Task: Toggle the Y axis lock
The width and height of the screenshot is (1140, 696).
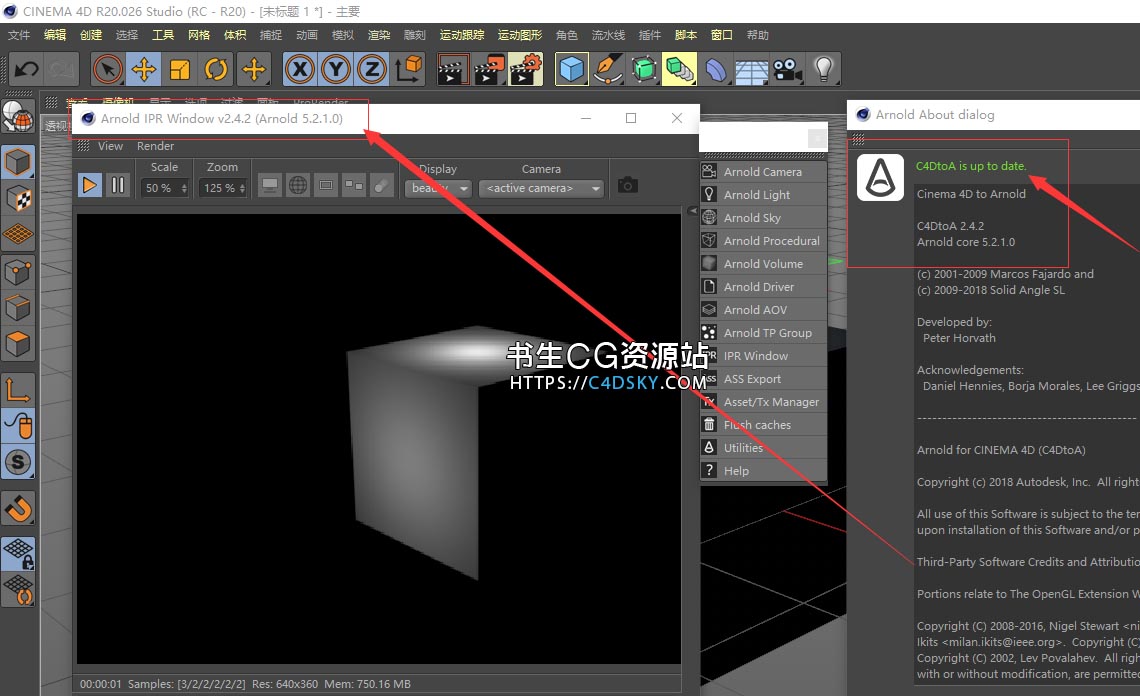Action: pos(336,69)
